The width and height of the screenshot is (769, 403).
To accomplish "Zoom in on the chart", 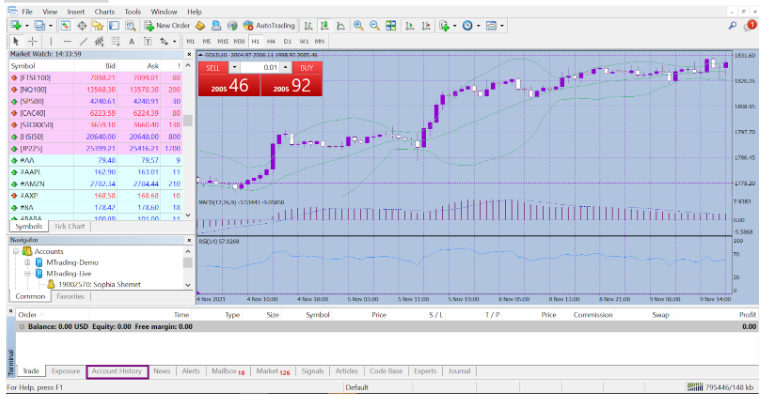I will coord(359,25).
